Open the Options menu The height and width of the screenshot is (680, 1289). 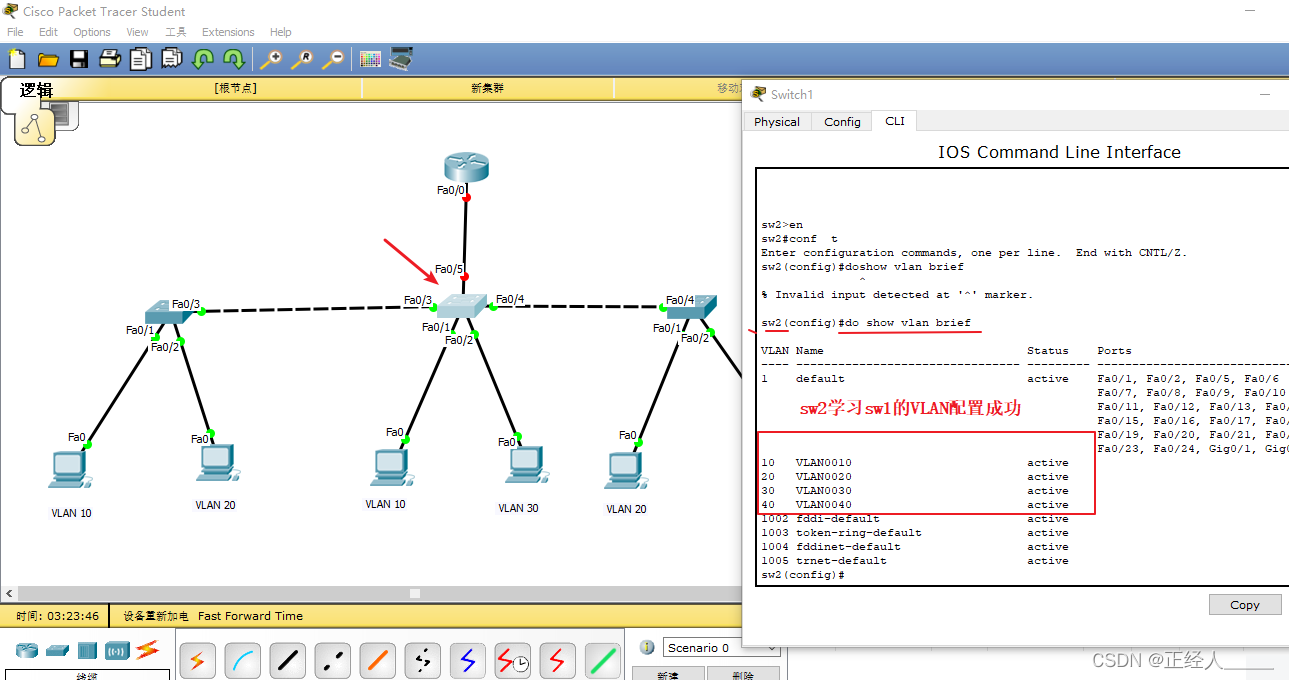91,31
